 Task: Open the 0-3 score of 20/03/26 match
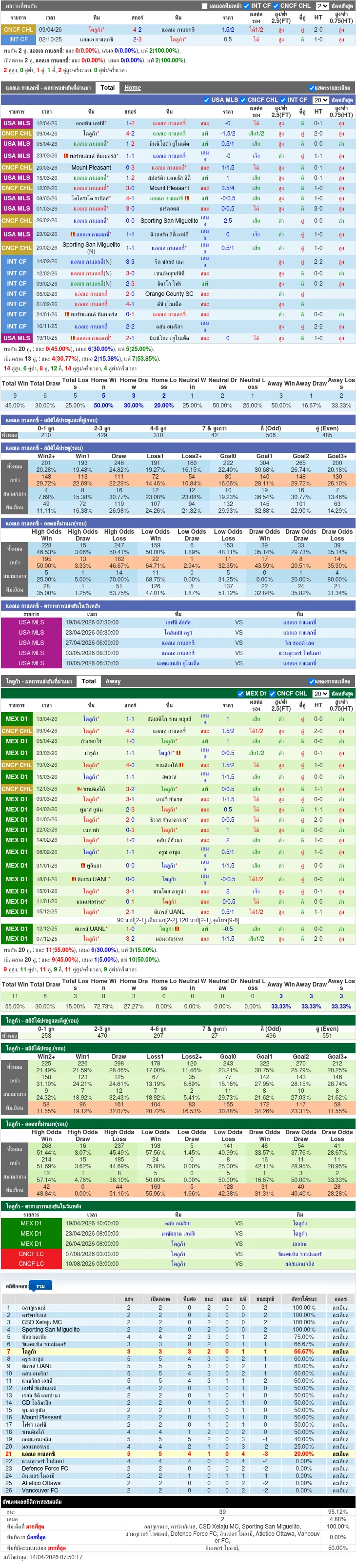(130, 167)
